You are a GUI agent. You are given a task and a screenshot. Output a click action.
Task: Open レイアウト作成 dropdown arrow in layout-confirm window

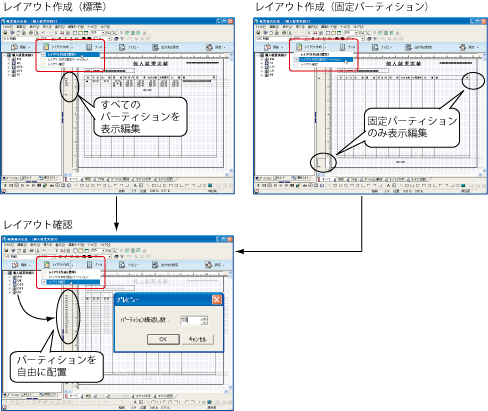(x=73, y=265)
